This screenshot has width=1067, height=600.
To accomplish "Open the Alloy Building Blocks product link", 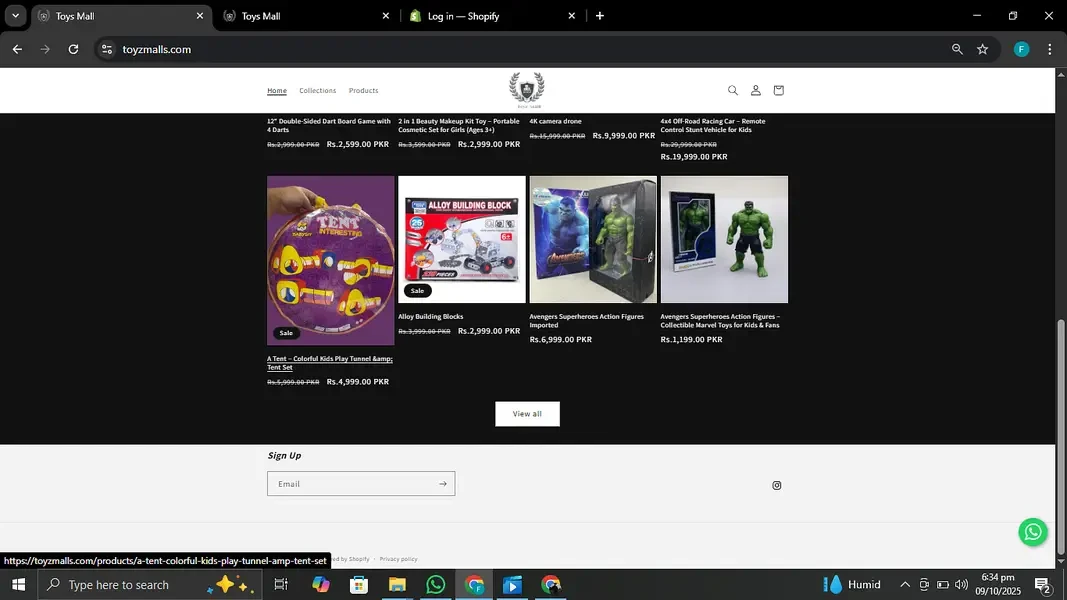I will (x=431, y=317).
